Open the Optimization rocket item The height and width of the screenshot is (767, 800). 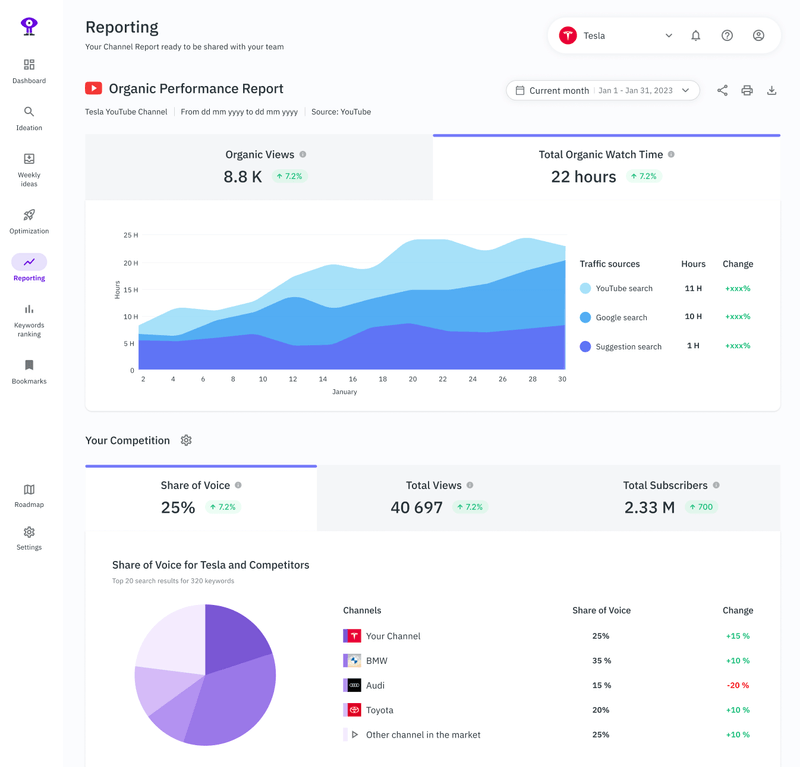(29, 221)
